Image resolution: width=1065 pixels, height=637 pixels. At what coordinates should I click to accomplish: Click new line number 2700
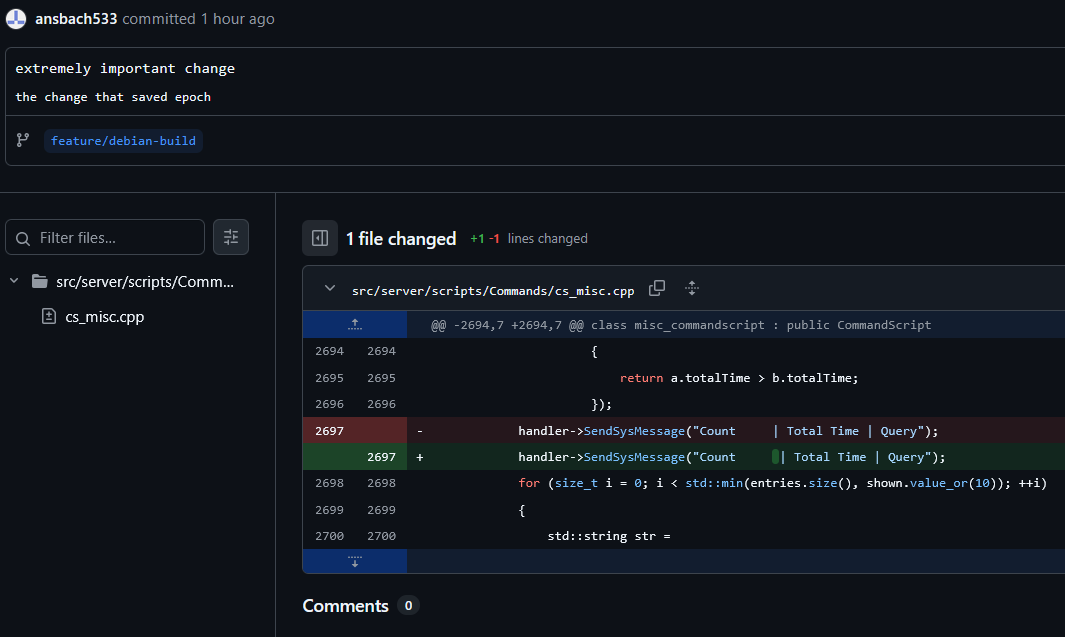coord(381,536)
